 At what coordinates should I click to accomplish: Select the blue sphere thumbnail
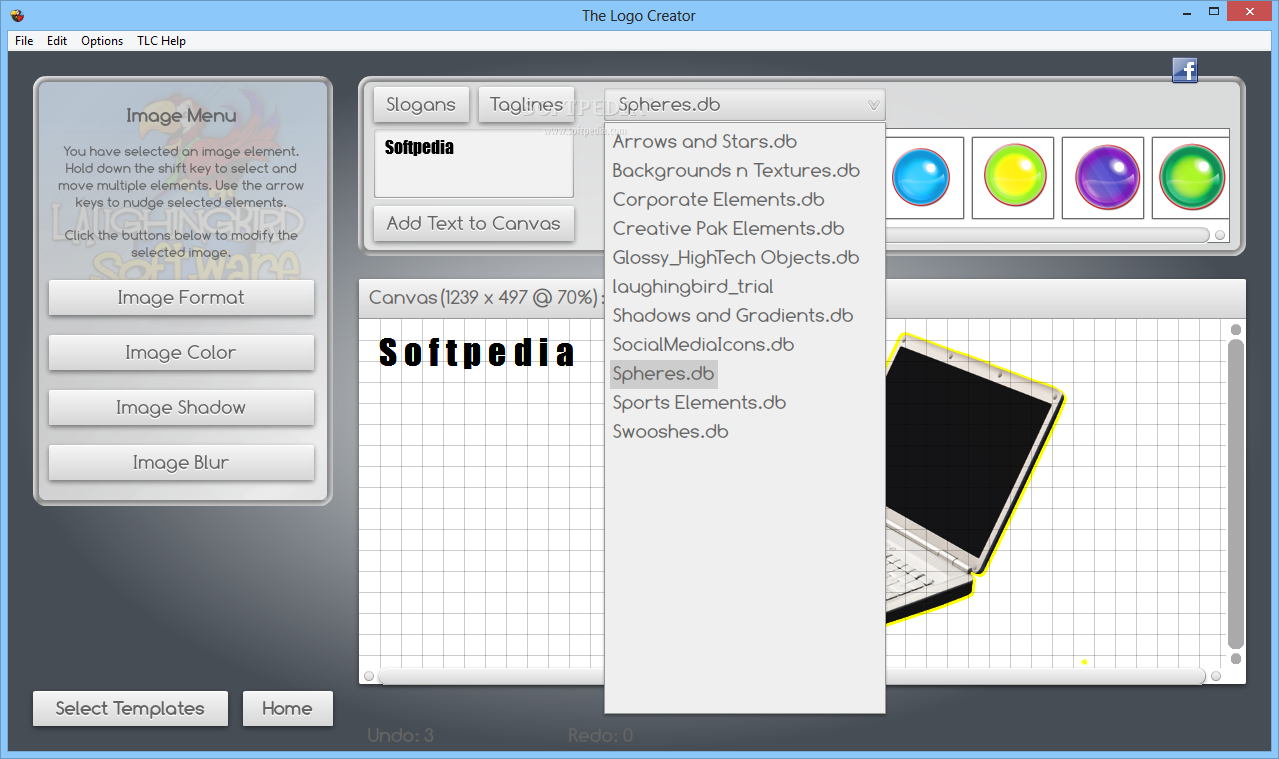pyautogui.click(x=921, y=177)
